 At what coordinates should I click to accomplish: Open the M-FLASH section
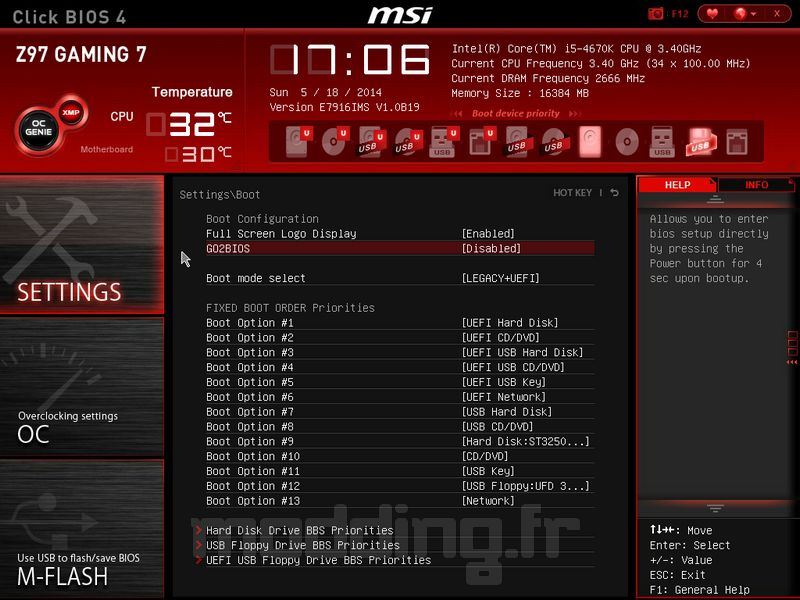coord(82,529)
